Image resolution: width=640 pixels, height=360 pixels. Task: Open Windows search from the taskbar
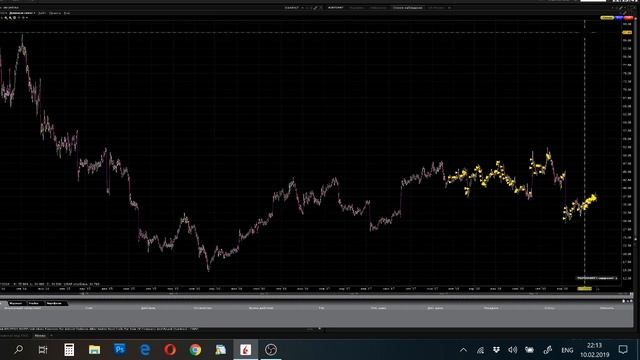click(18, 350)
